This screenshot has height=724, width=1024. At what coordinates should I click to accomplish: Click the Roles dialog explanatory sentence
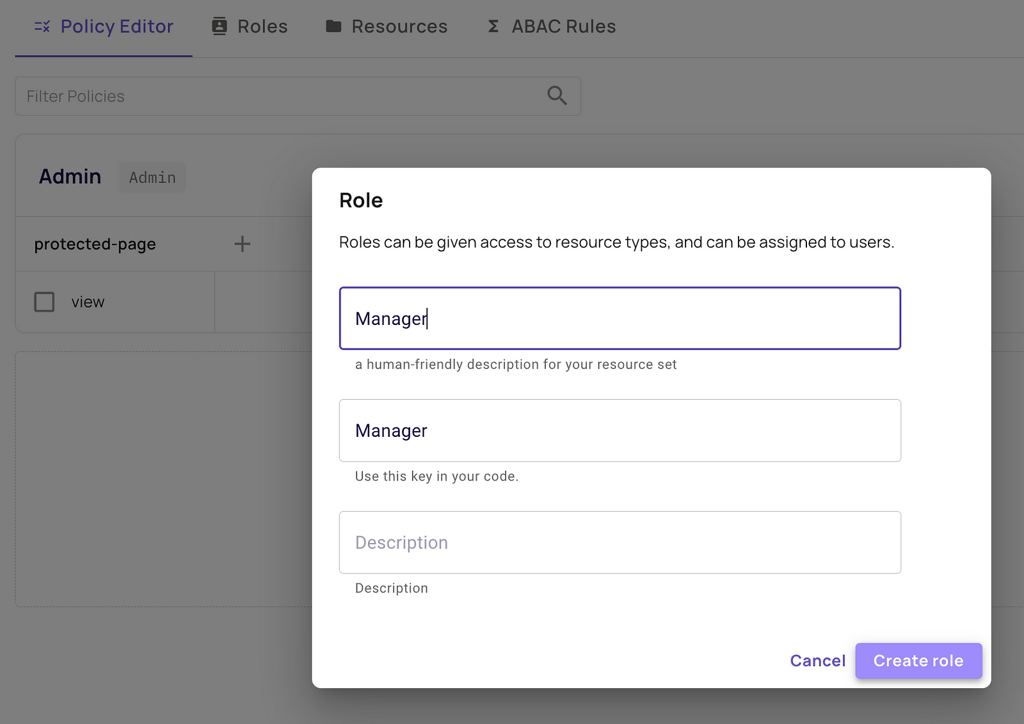(x=616, y=242)
